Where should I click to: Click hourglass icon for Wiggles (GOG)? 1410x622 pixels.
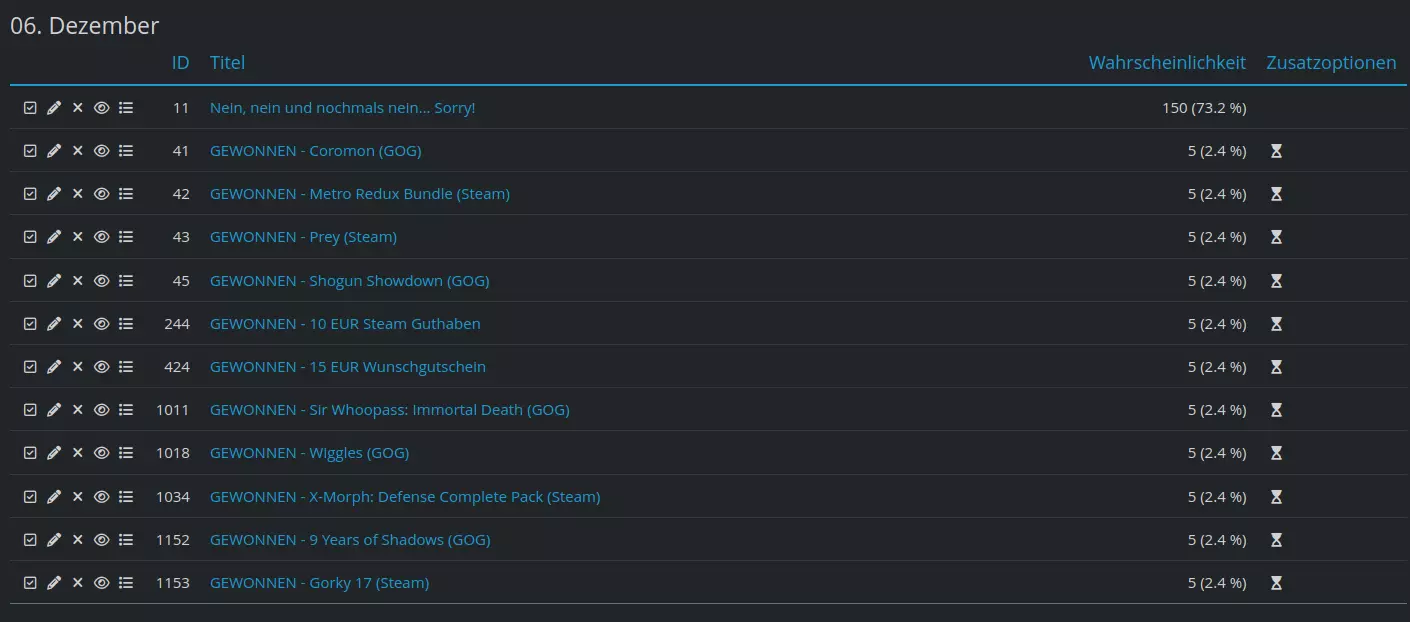(1276, 453)
